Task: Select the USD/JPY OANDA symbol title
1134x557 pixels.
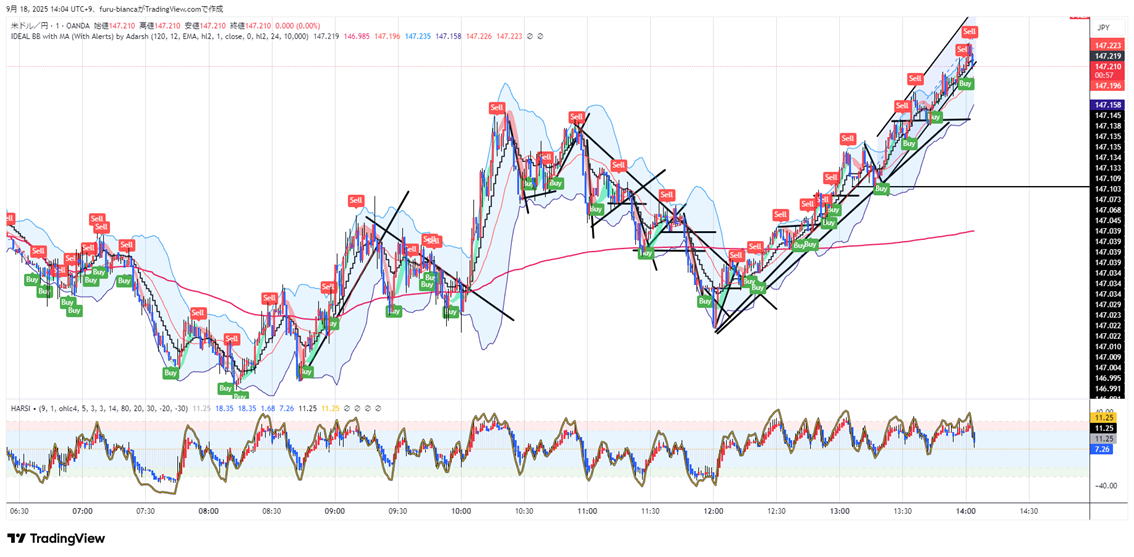Action: [50, 23]
